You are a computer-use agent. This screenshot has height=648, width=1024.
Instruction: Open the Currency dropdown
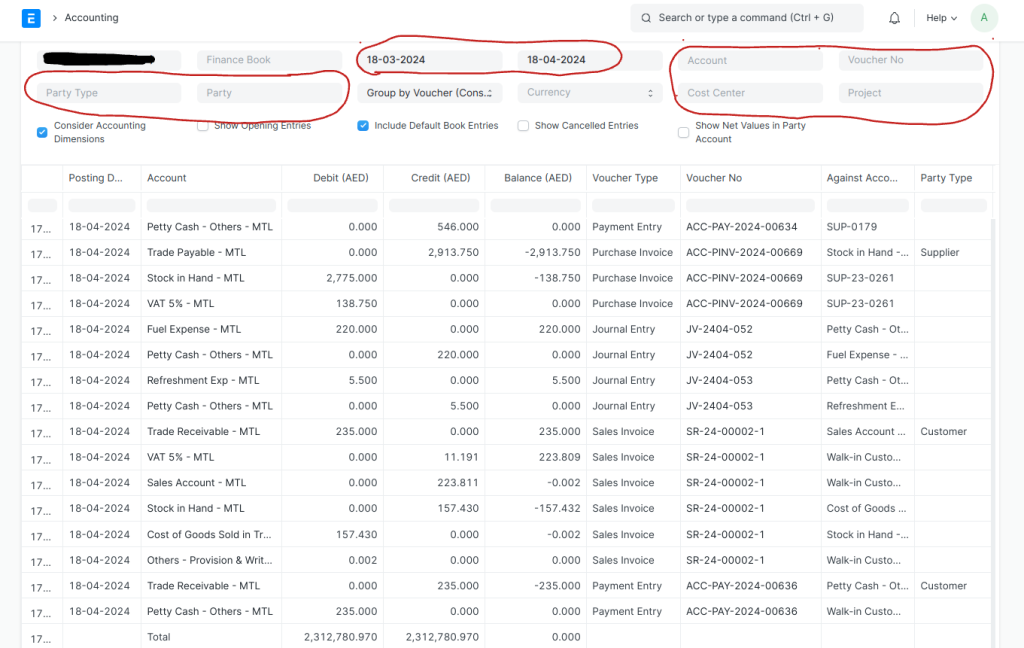(x=589, y=93)
